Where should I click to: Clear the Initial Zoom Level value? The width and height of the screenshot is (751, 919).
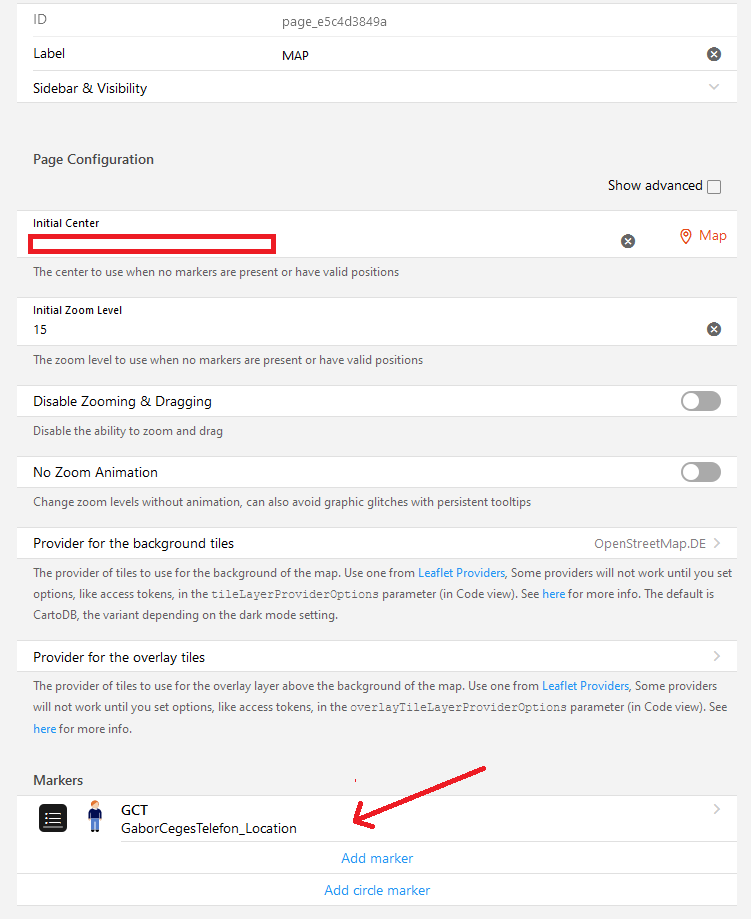click(x=714, y=329)
